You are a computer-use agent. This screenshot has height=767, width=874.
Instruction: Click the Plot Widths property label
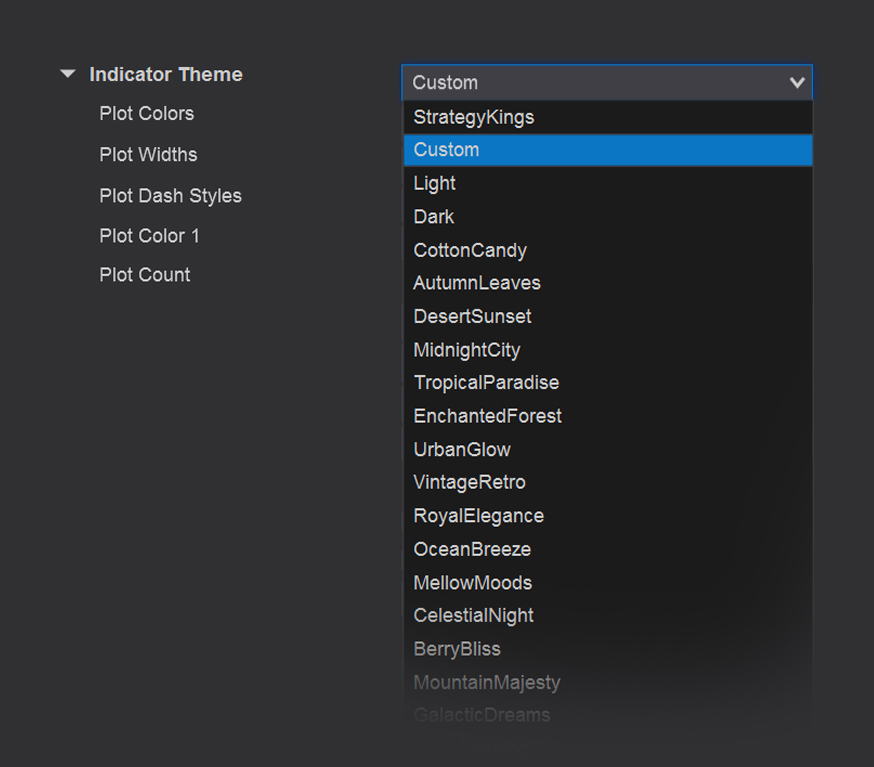(148, 155)
